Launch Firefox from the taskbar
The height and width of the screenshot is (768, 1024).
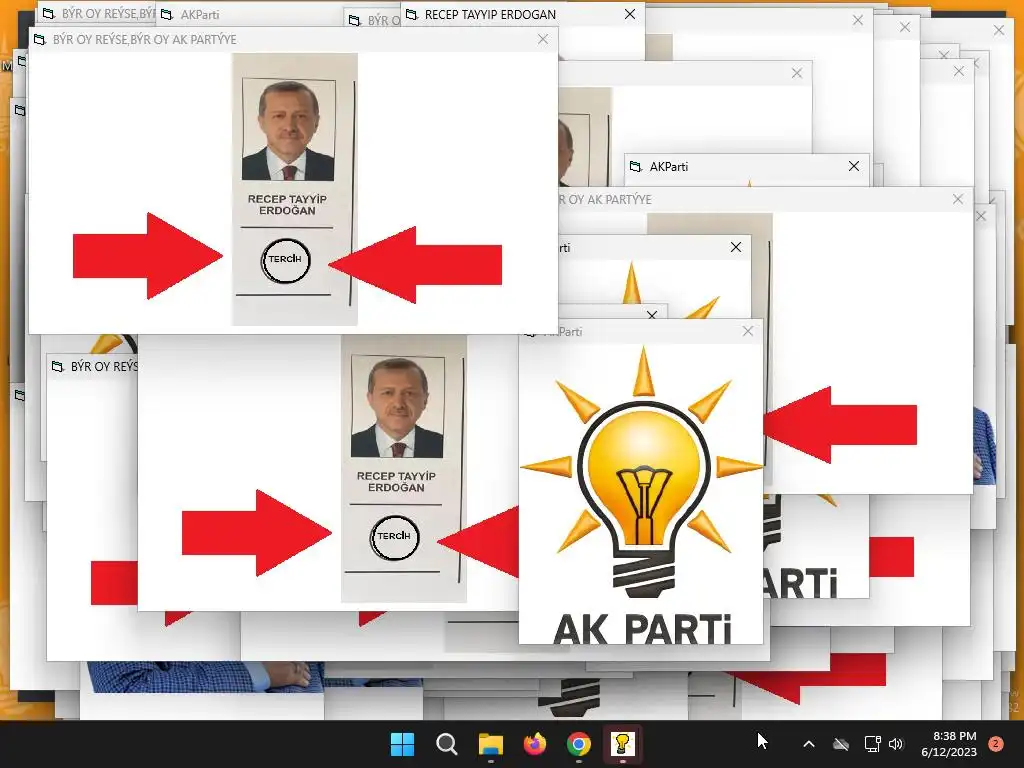point(535,744)
